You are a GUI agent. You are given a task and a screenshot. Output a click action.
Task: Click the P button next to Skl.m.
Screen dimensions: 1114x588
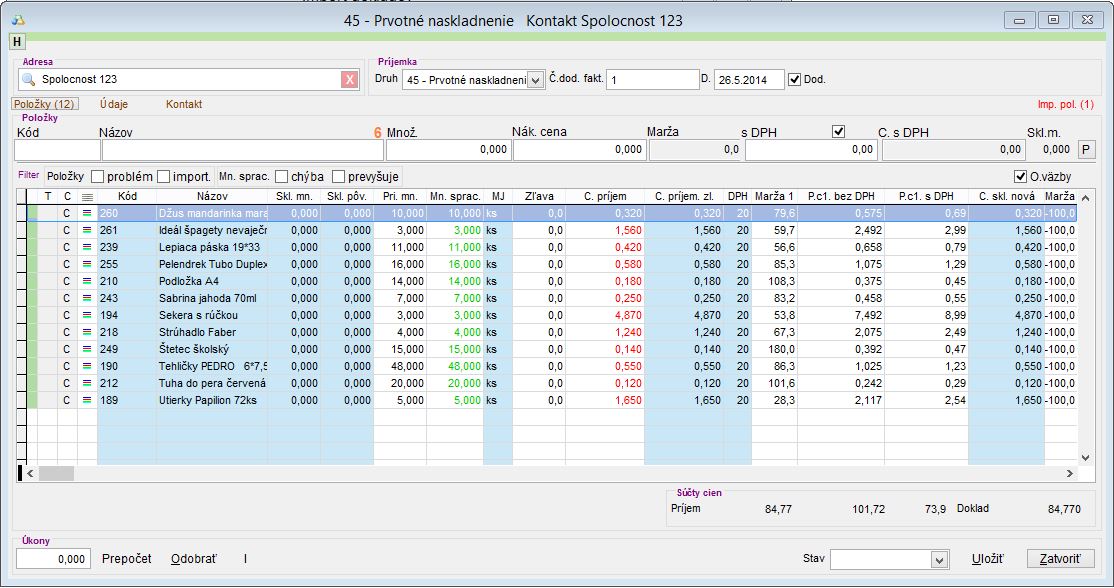[1086, 149]
